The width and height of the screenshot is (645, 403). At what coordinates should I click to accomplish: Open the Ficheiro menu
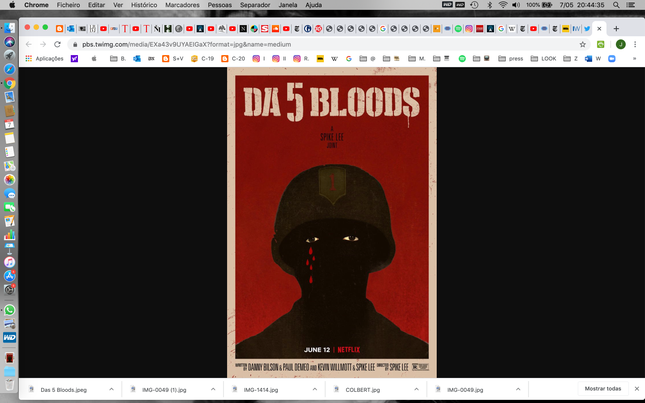(x=68, y=5)
